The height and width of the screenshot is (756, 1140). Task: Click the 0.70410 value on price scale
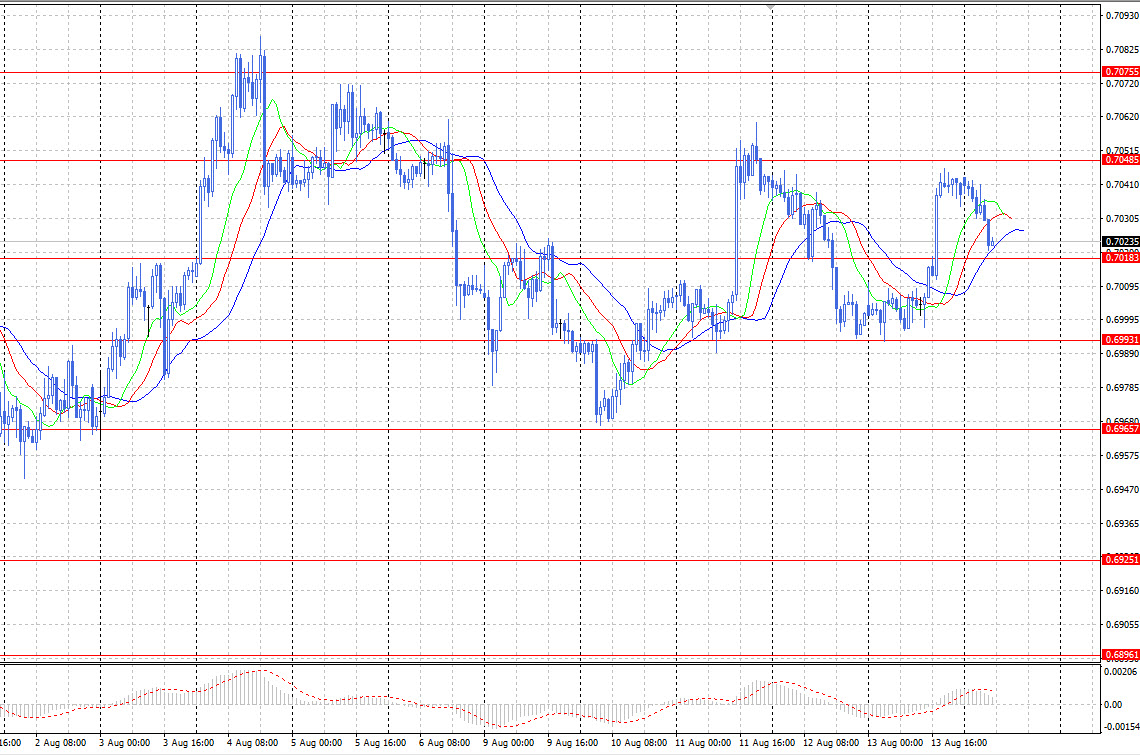(1122, 185)
